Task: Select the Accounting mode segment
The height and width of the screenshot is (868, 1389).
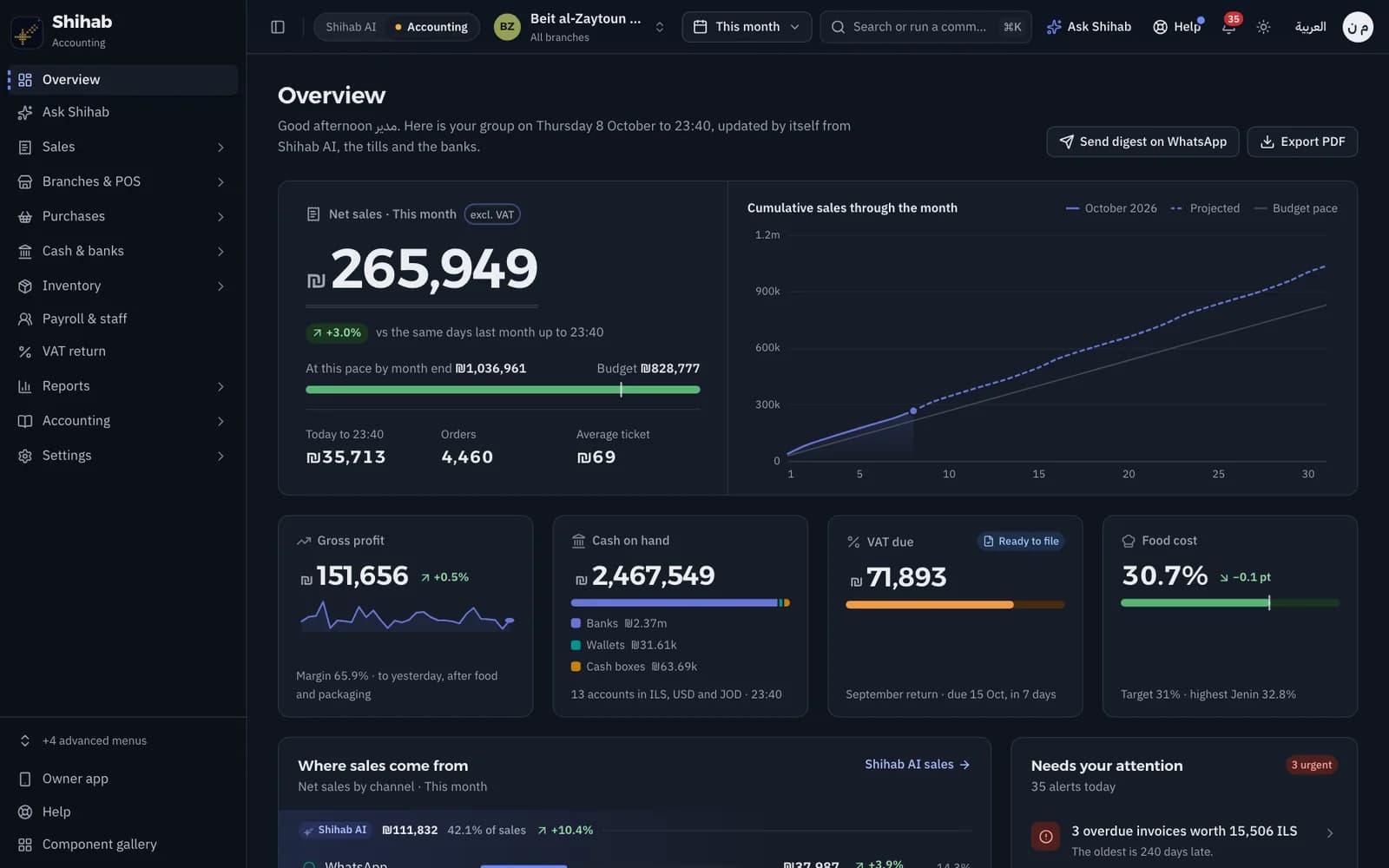Action: click(x=431, y=27)
